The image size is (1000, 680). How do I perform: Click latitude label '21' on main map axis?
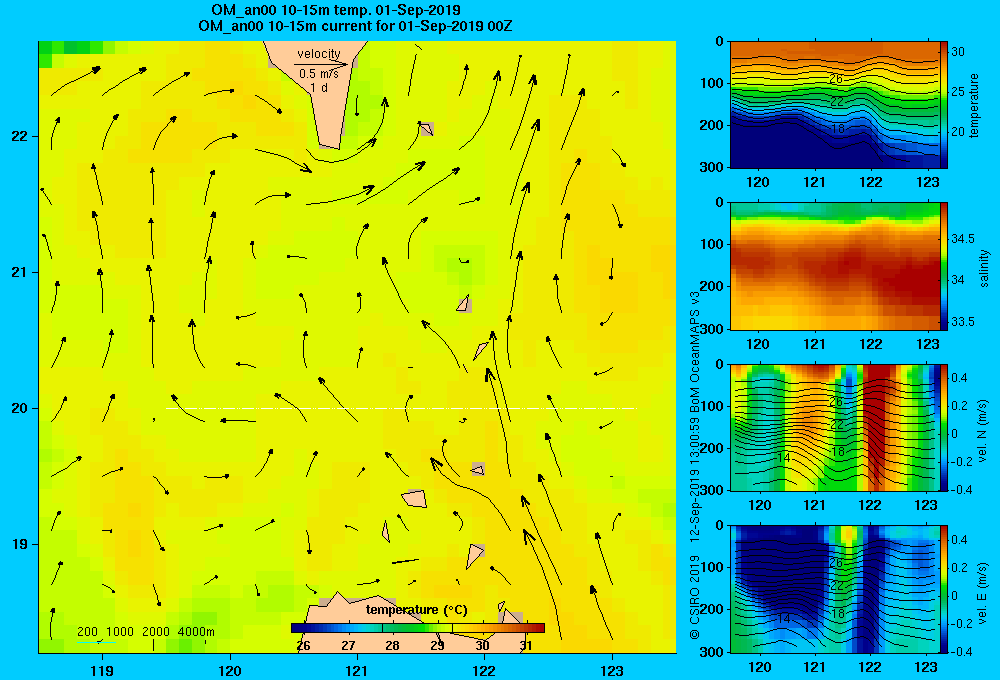coord(19,272)
